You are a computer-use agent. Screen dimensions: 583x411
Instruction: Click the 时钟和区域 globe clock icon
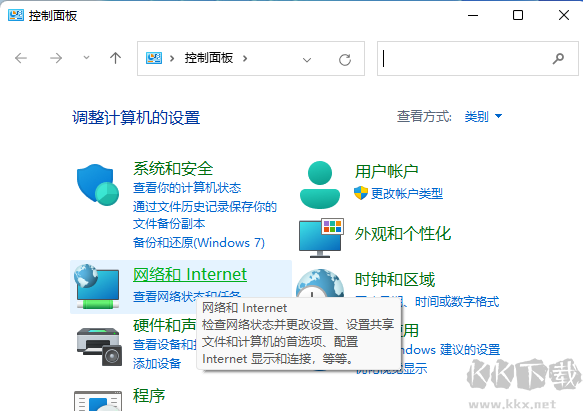point(320,283)
